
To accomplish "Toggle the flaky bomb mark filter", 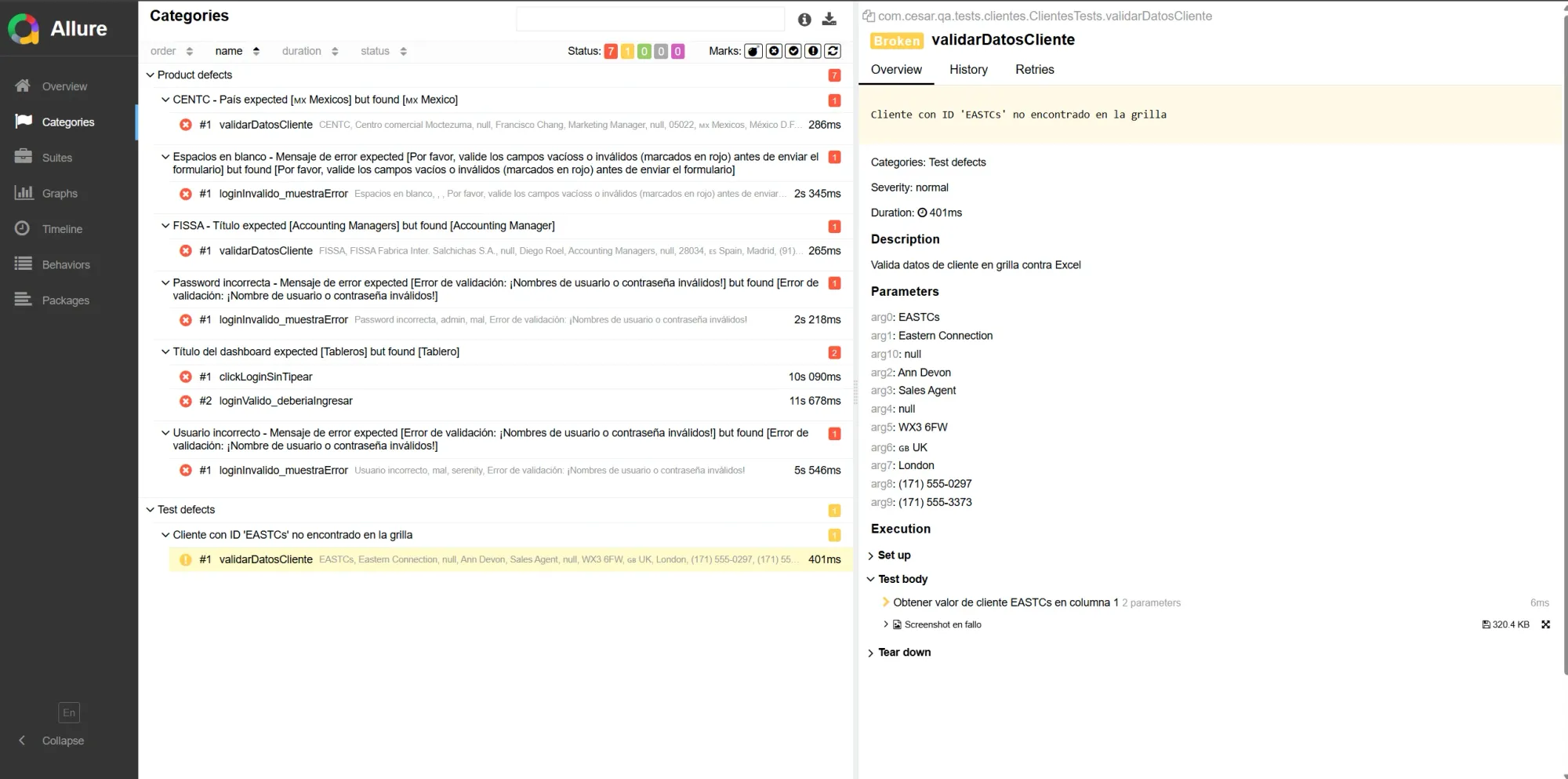I will coord(753,50).
